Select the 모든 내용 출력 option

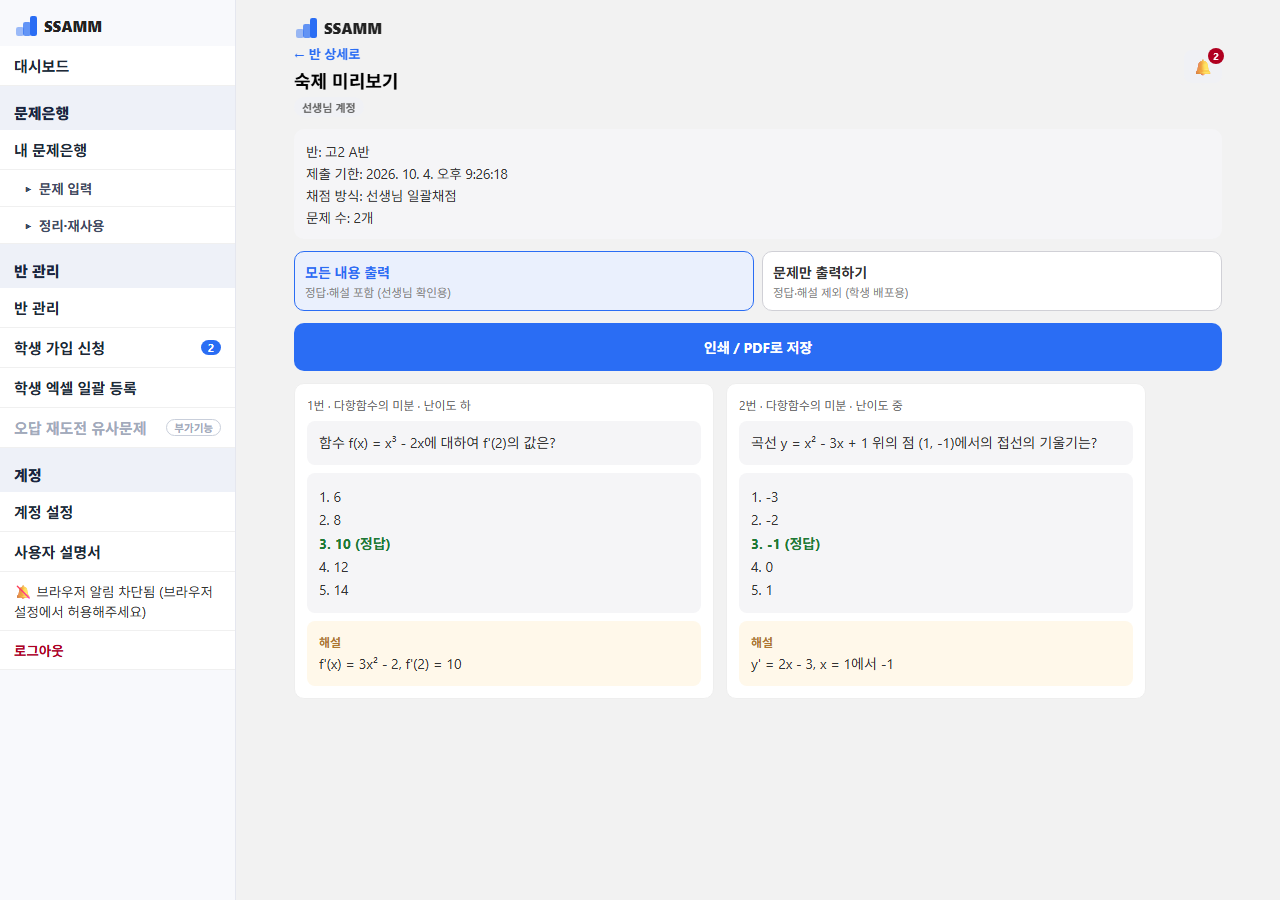[524, 281]
